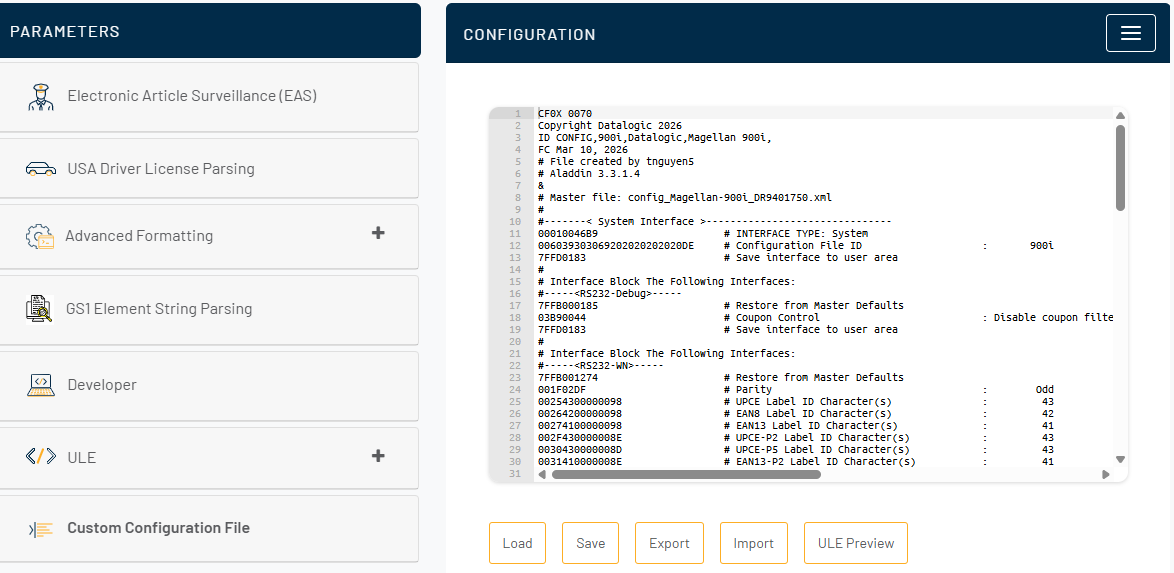Click the USA Driver License car icon
Viewport: 1174px width, 573px height.
[x=41, y=169]
